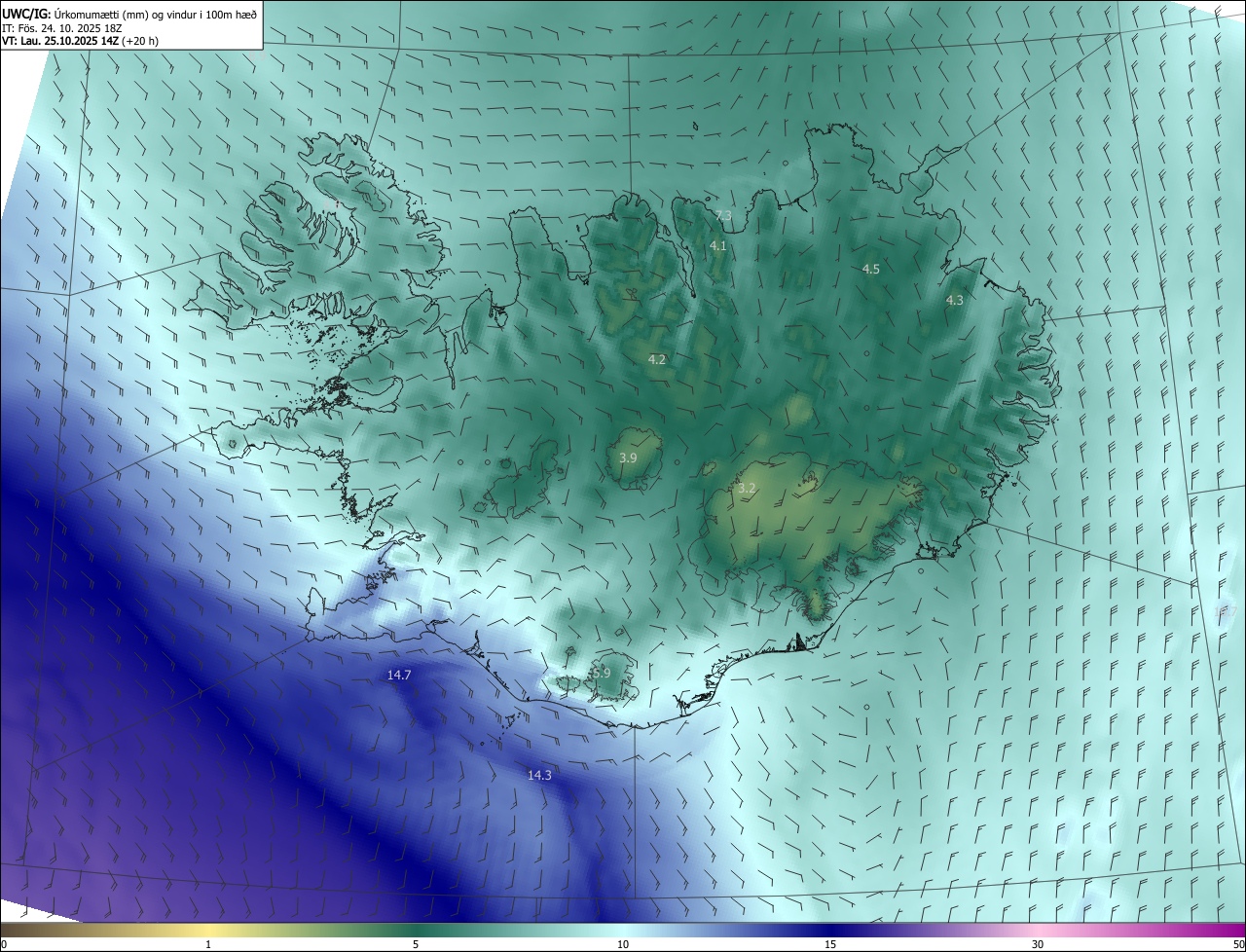Select the 5.9 value near Mýrdalsjökull
The height and width of the screenshot is (952, 1246).
coord(601,673)
